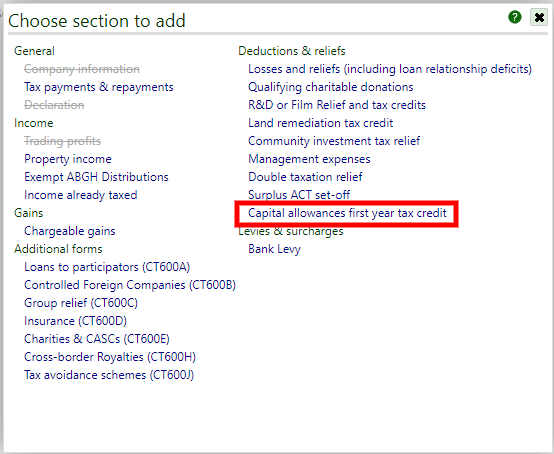
Task: Select Double taxation relief
Action: (x=305, y=177)
